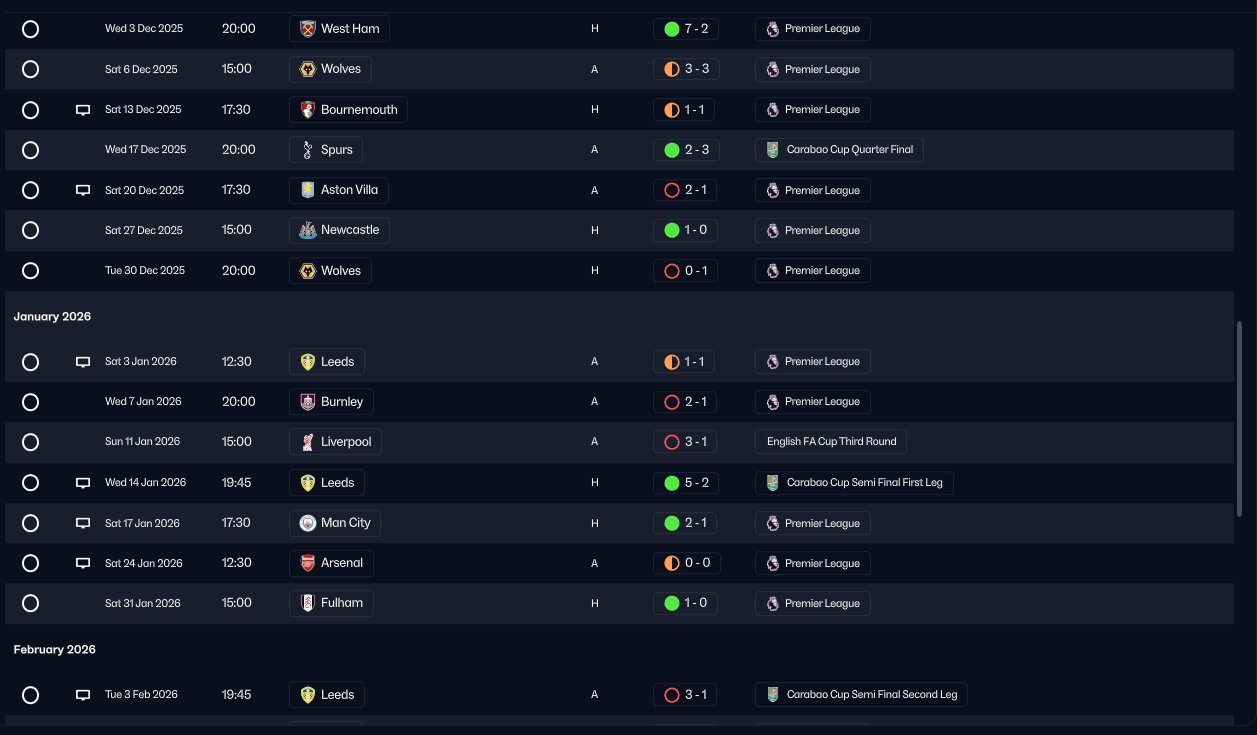The width and height of the screenshot is (1257, 735).
Task: Click the January 2026 section header
Action: click(x=52, y=316)
